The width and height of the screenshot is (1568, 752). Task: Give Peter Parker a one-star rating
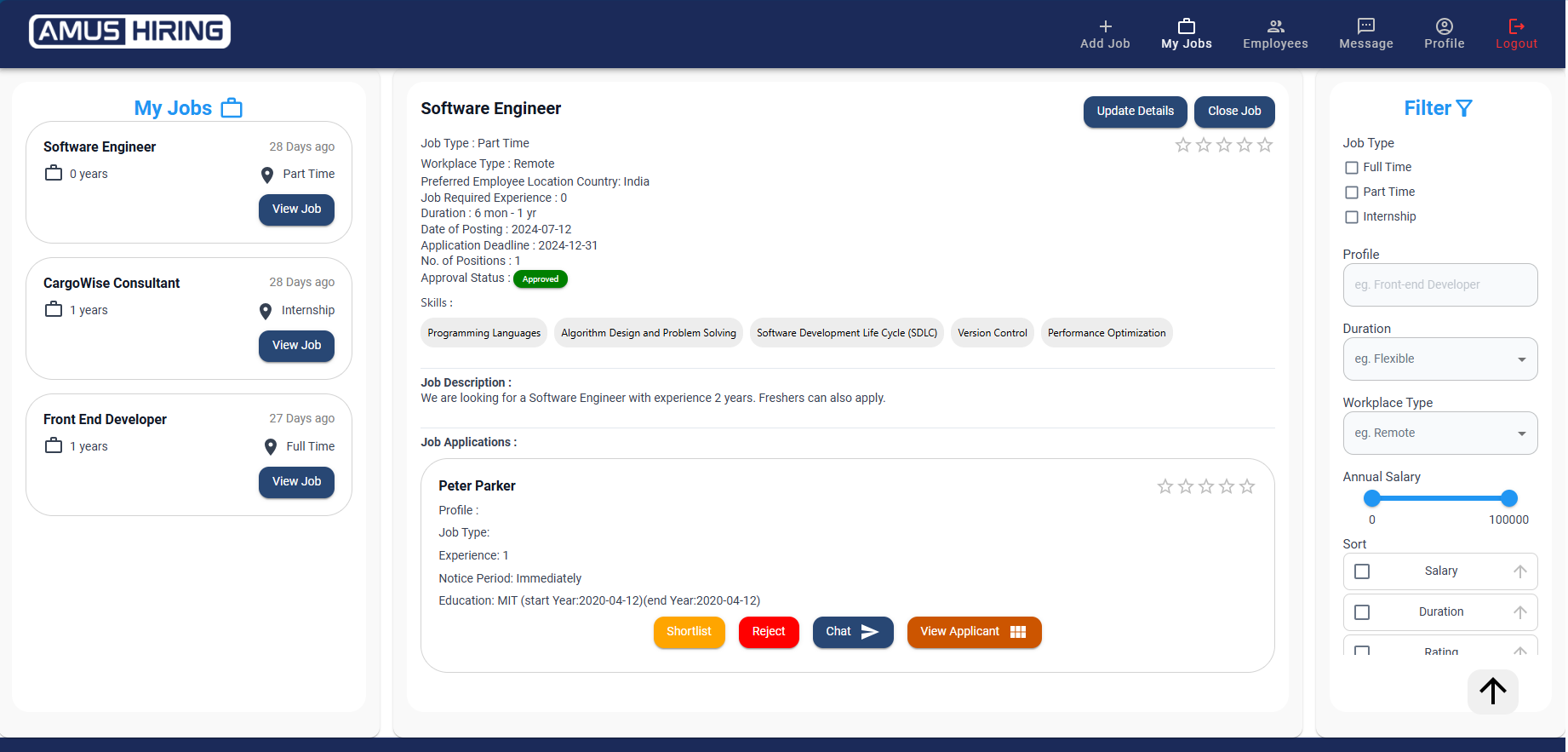point(1167,487)
